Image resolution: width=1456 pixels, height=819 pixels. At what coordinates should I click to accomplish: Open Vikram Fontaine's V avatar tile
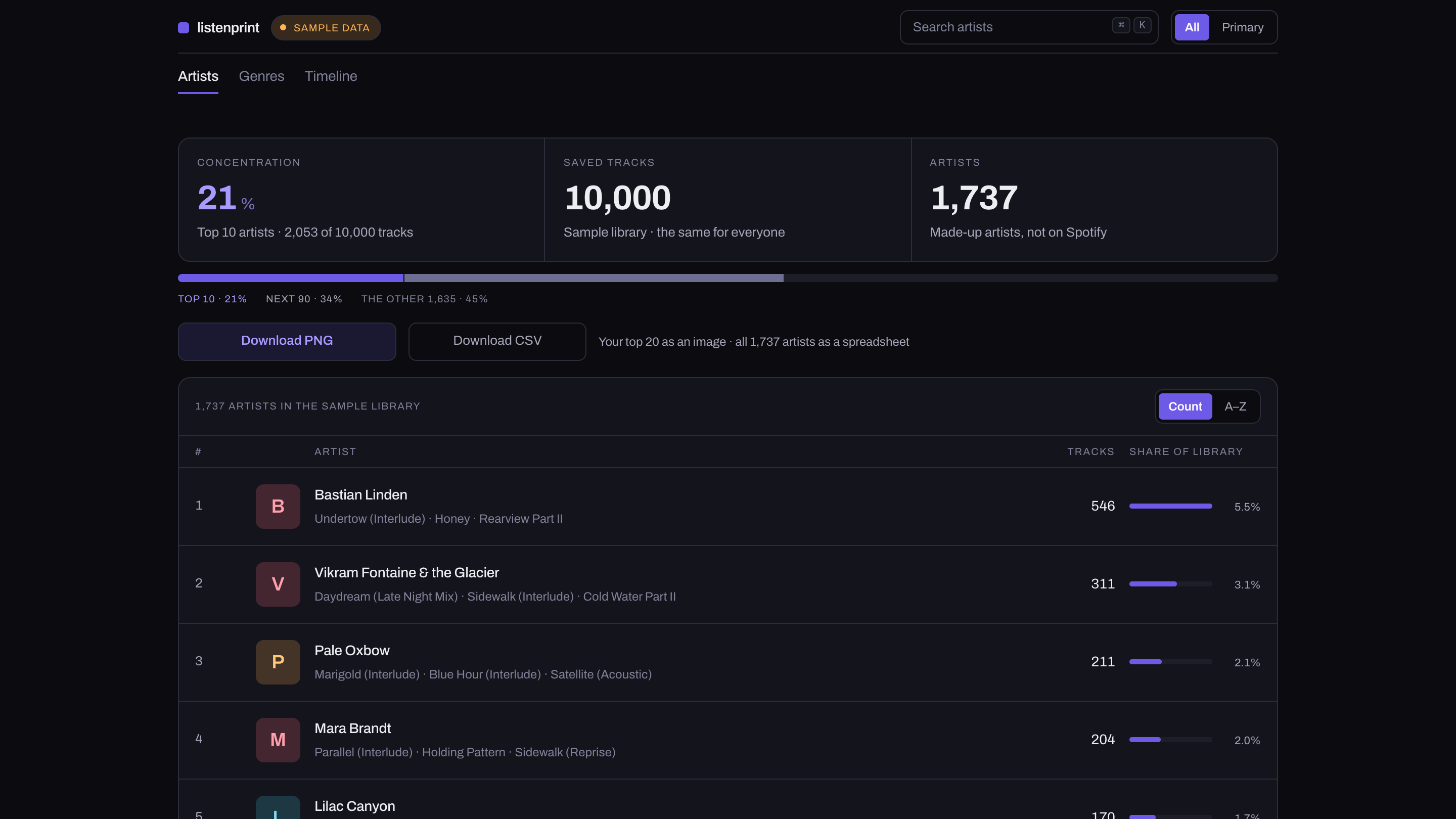[278, 584]
